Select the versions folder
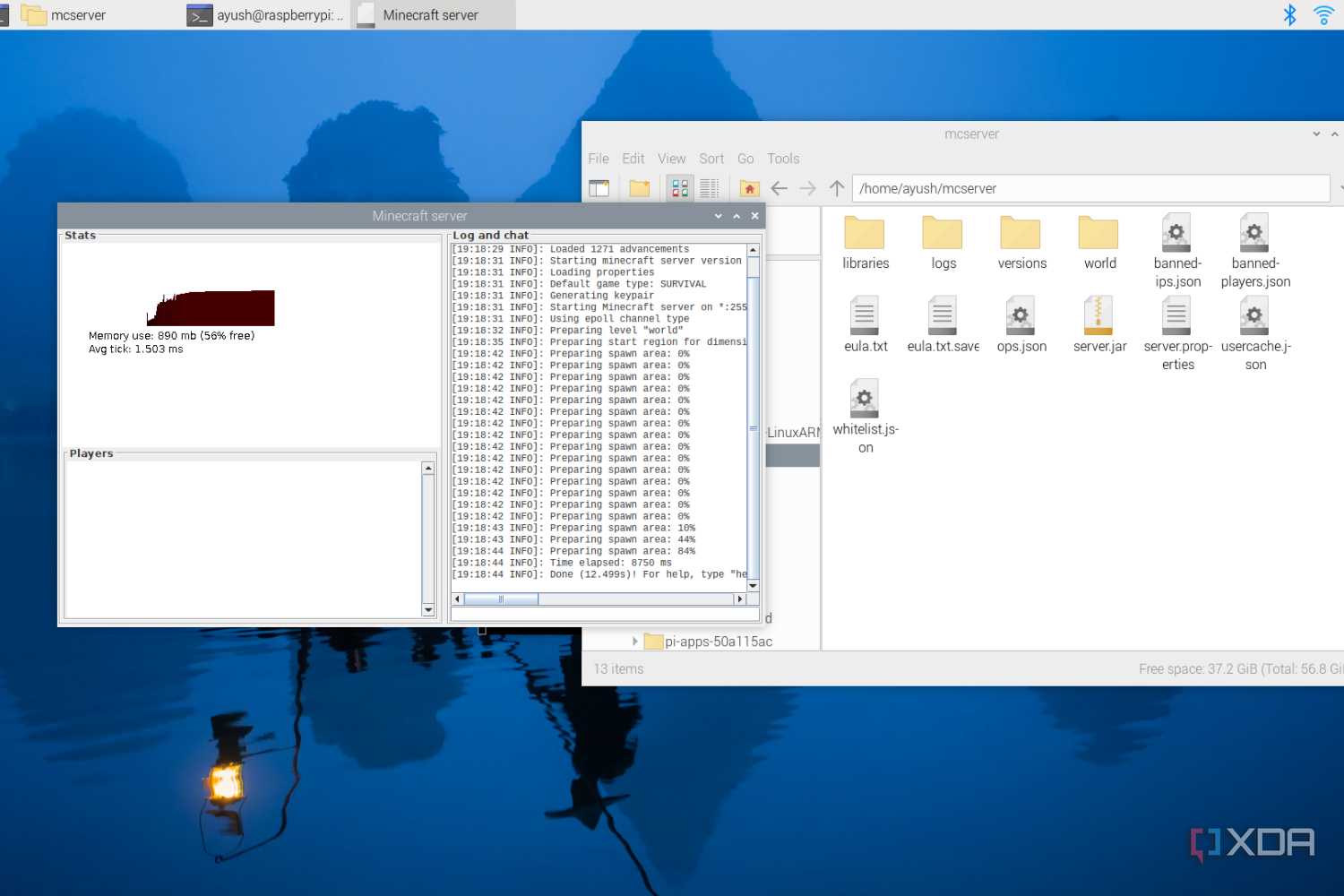The height and width of the screenshot is (896, 1344). [1021, 243]
